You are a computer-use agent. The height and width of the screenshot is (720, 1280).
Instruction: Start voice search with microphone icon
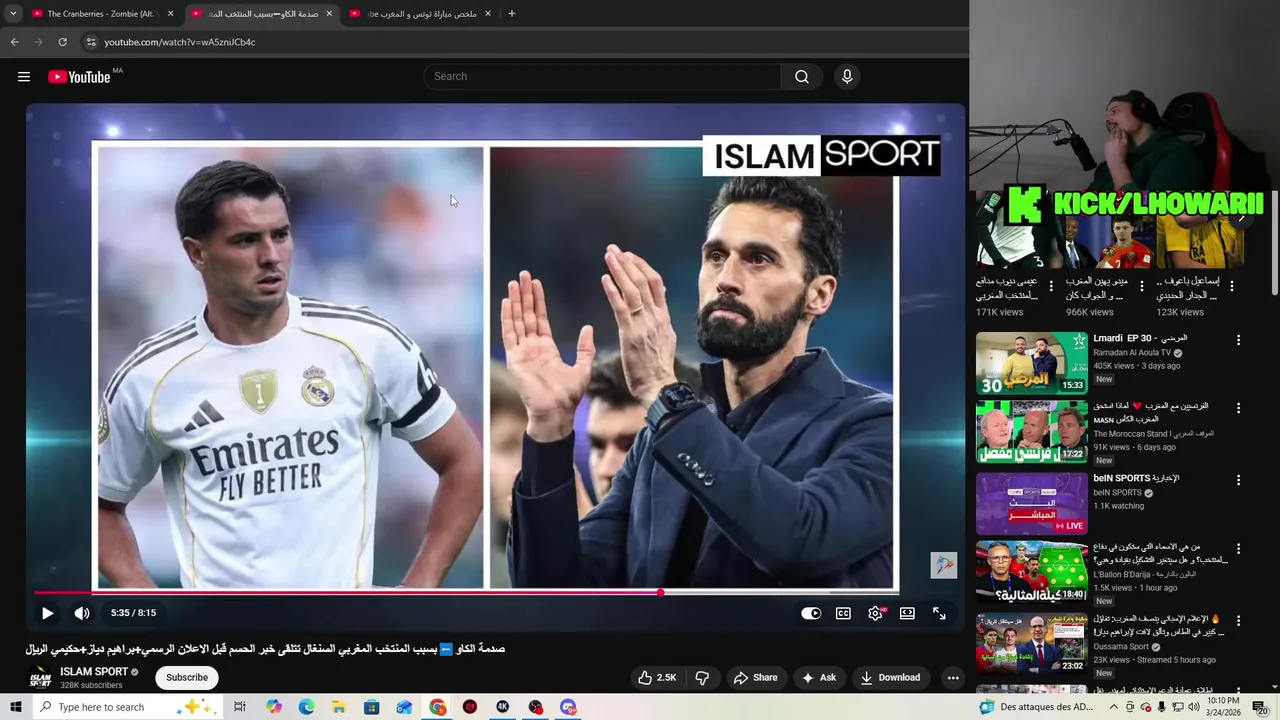[x=847, y=77]
